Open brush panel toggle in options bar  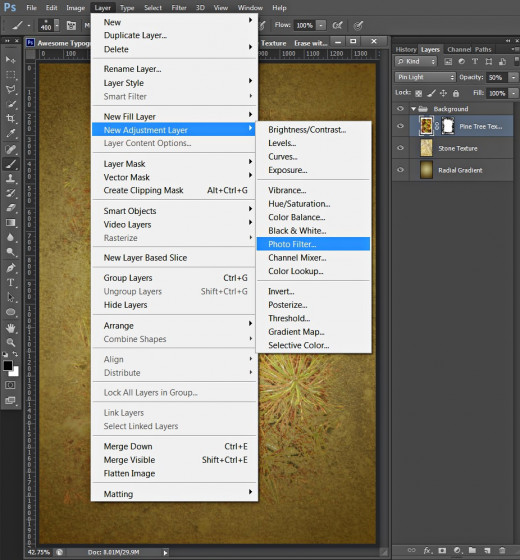click(71, 25)
